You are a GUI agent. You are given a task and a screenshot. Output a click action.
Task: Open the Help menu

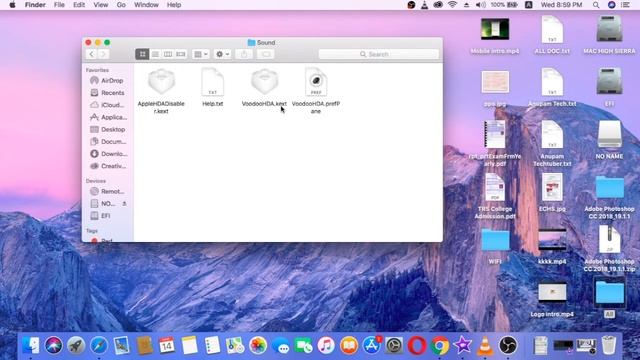point(174,5)
